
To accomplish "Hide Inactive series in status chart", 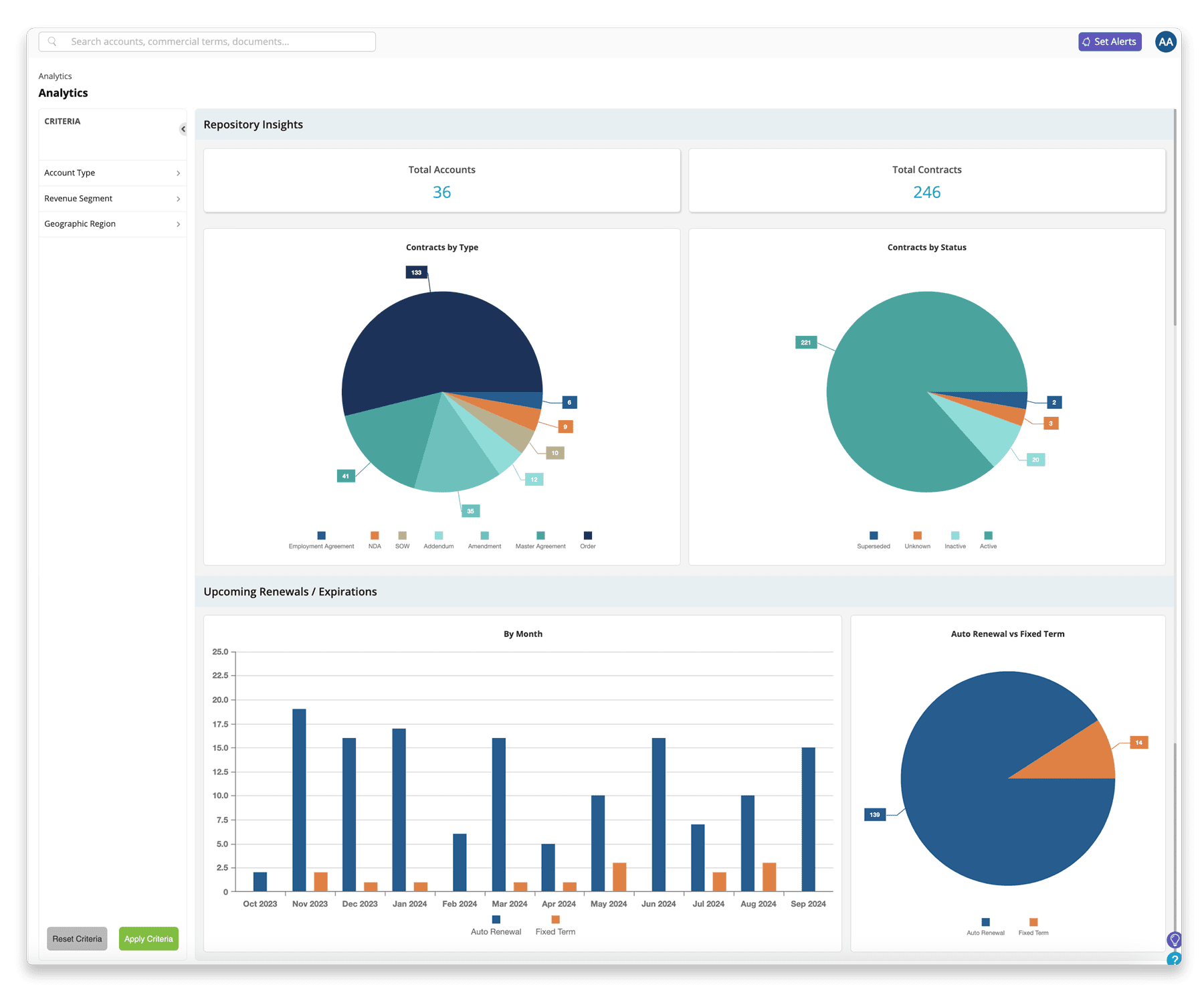I will coord(955,541).
